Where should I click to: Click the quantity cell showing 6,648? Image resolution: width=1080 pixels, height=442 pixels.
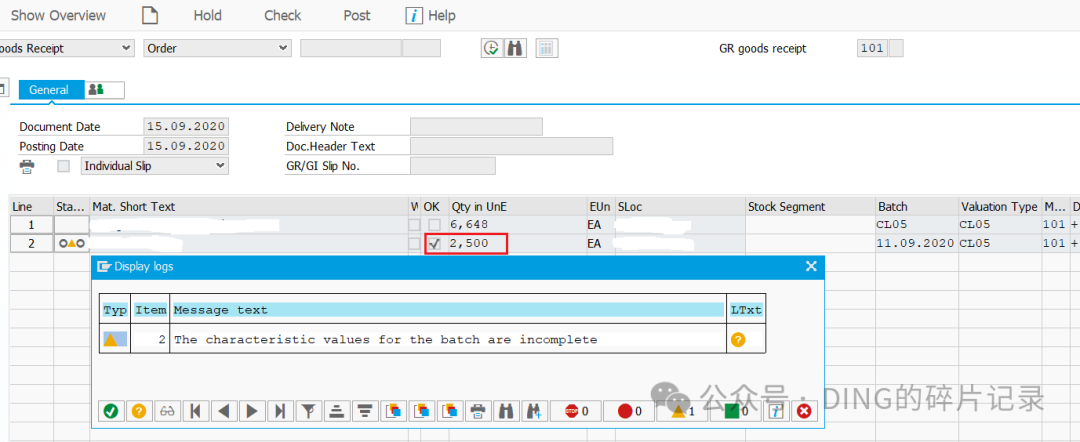click(517, 224)
